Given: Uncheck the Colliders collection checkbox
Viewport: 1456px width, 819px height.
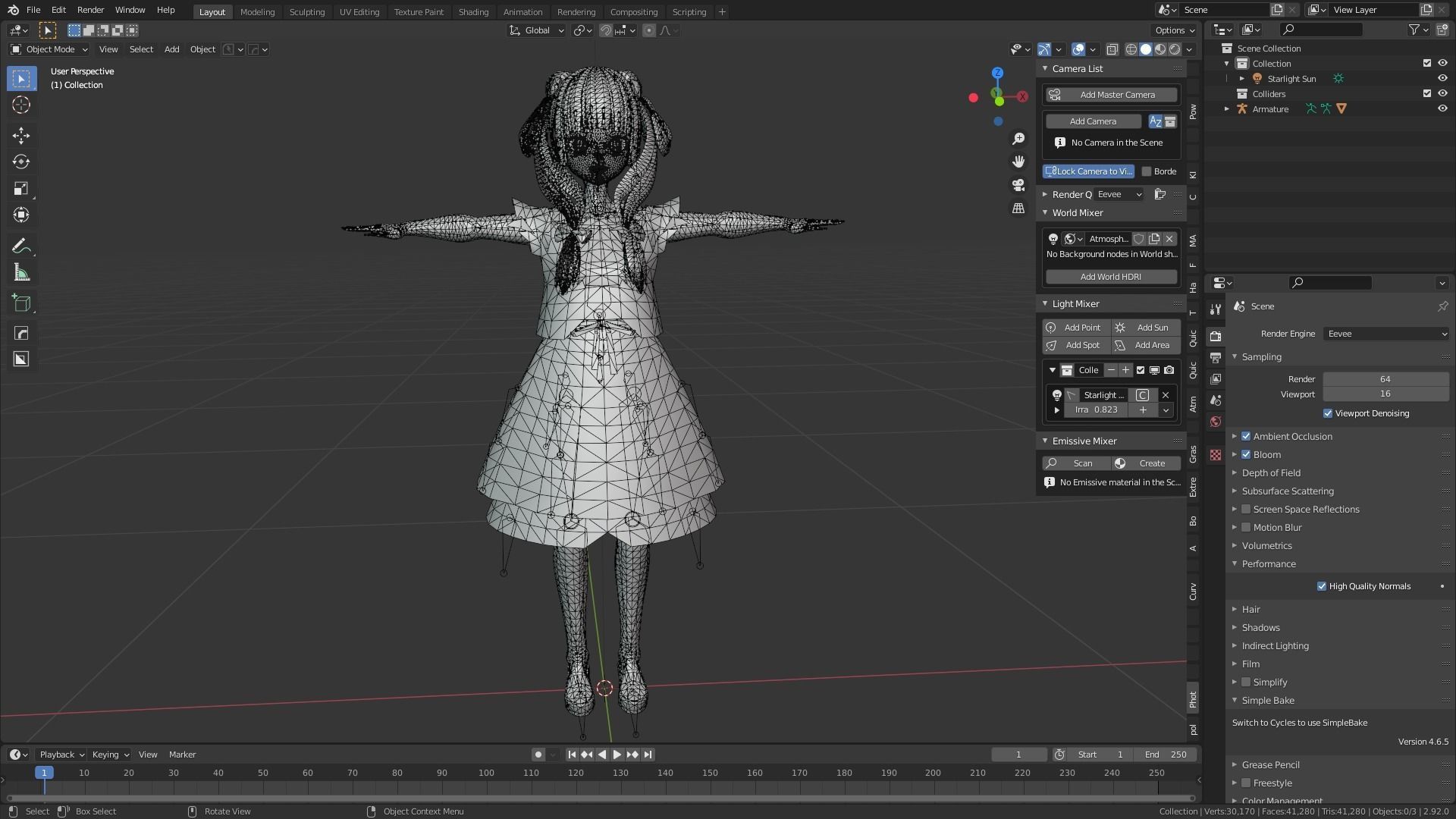Looking at the screenshot, I should tap(1426, 94).
